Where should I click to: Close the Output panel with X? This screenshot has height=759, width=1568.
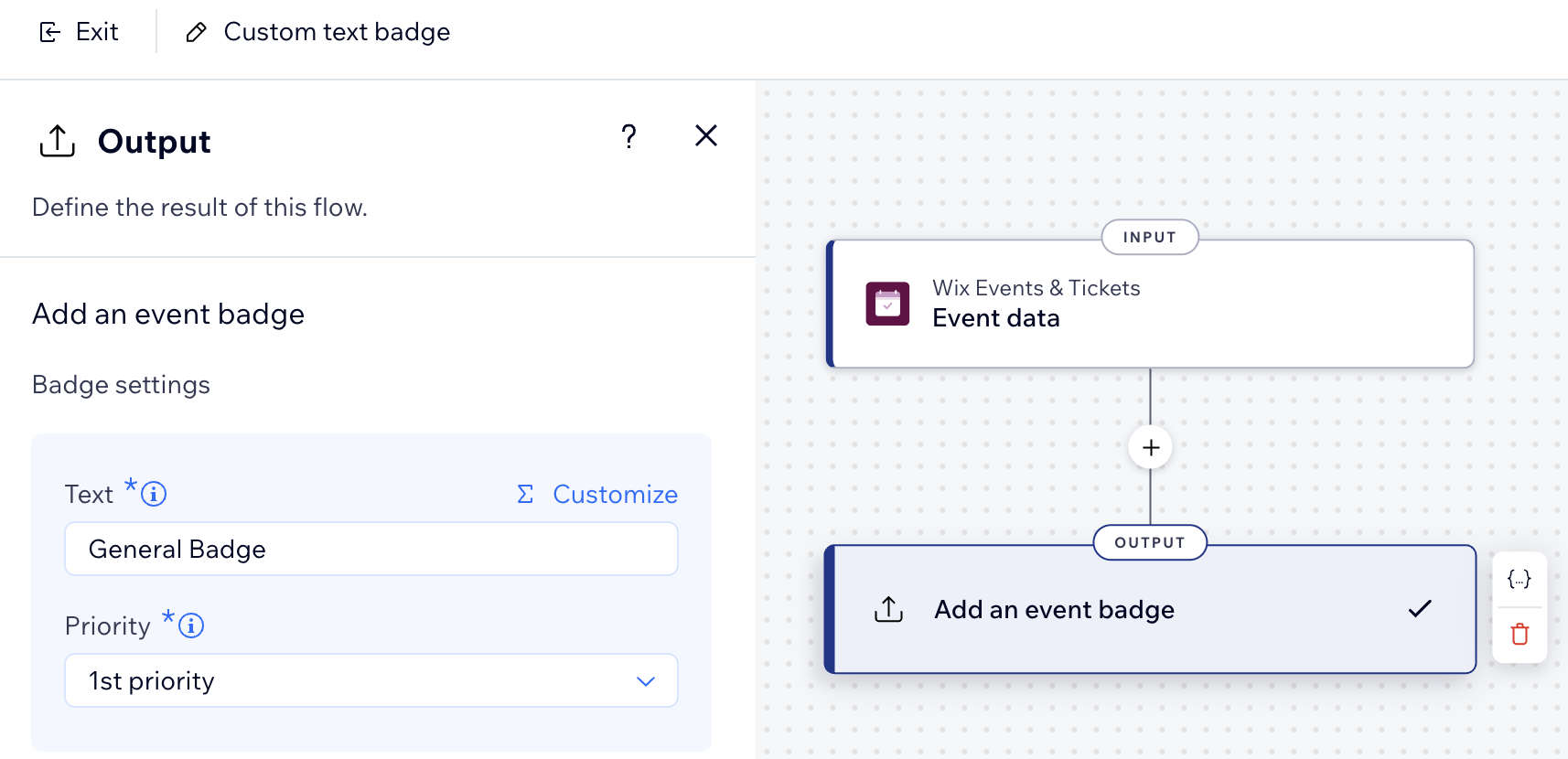point(705,135)
